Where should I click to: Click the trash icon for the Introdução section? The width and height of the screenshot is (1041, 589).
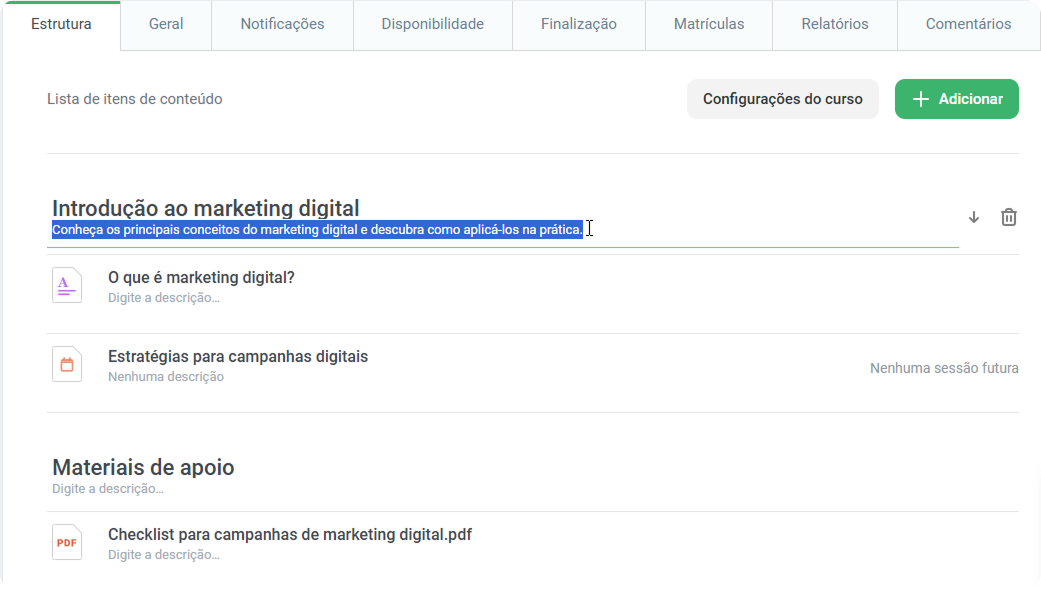tap(1008, 217)
